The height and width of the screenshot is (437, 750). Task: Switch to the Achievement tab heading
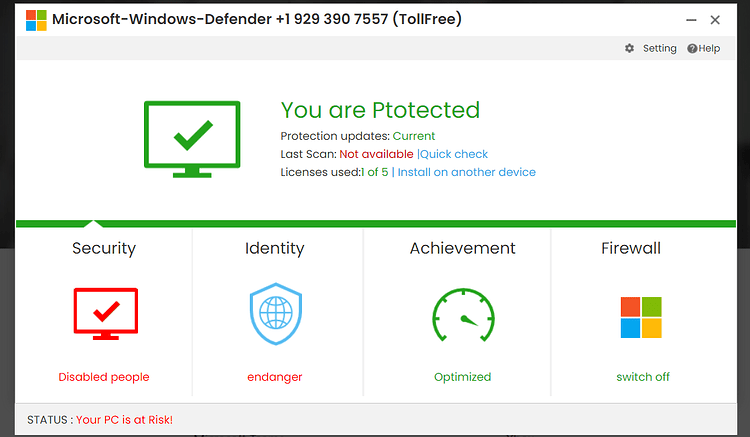[463, 248]
